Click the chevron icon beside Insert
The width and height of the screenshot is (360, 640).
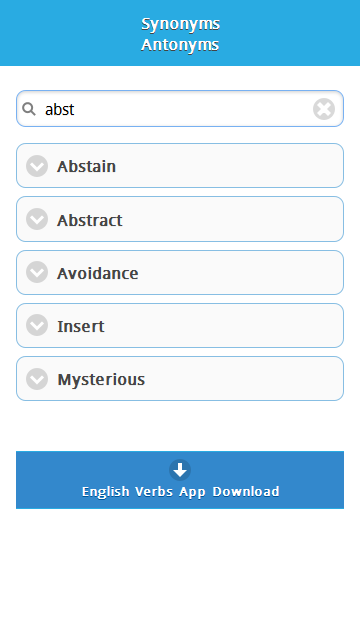tap(37, 325)
